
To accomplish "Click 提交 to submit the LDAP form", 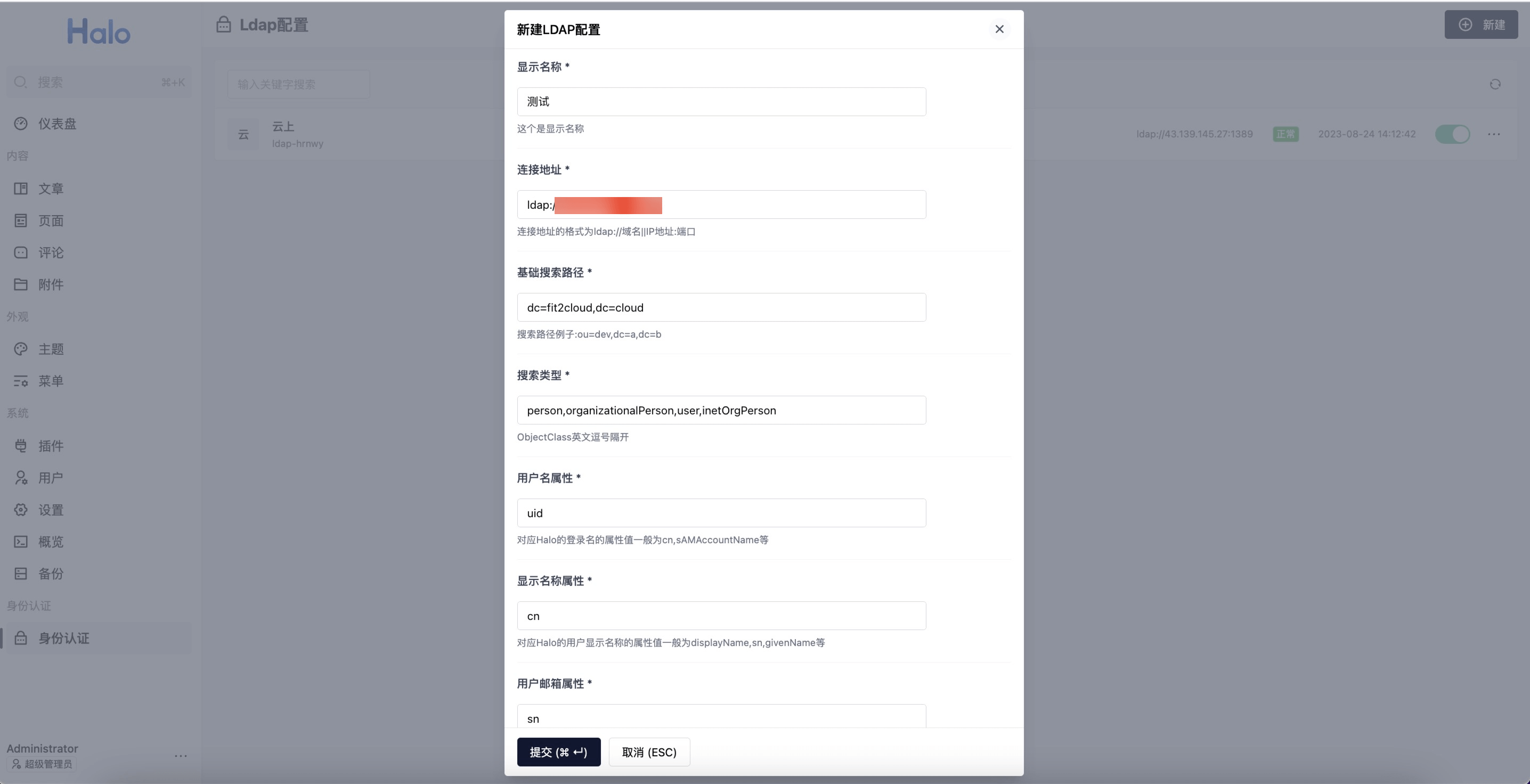I will pos(558,752).
